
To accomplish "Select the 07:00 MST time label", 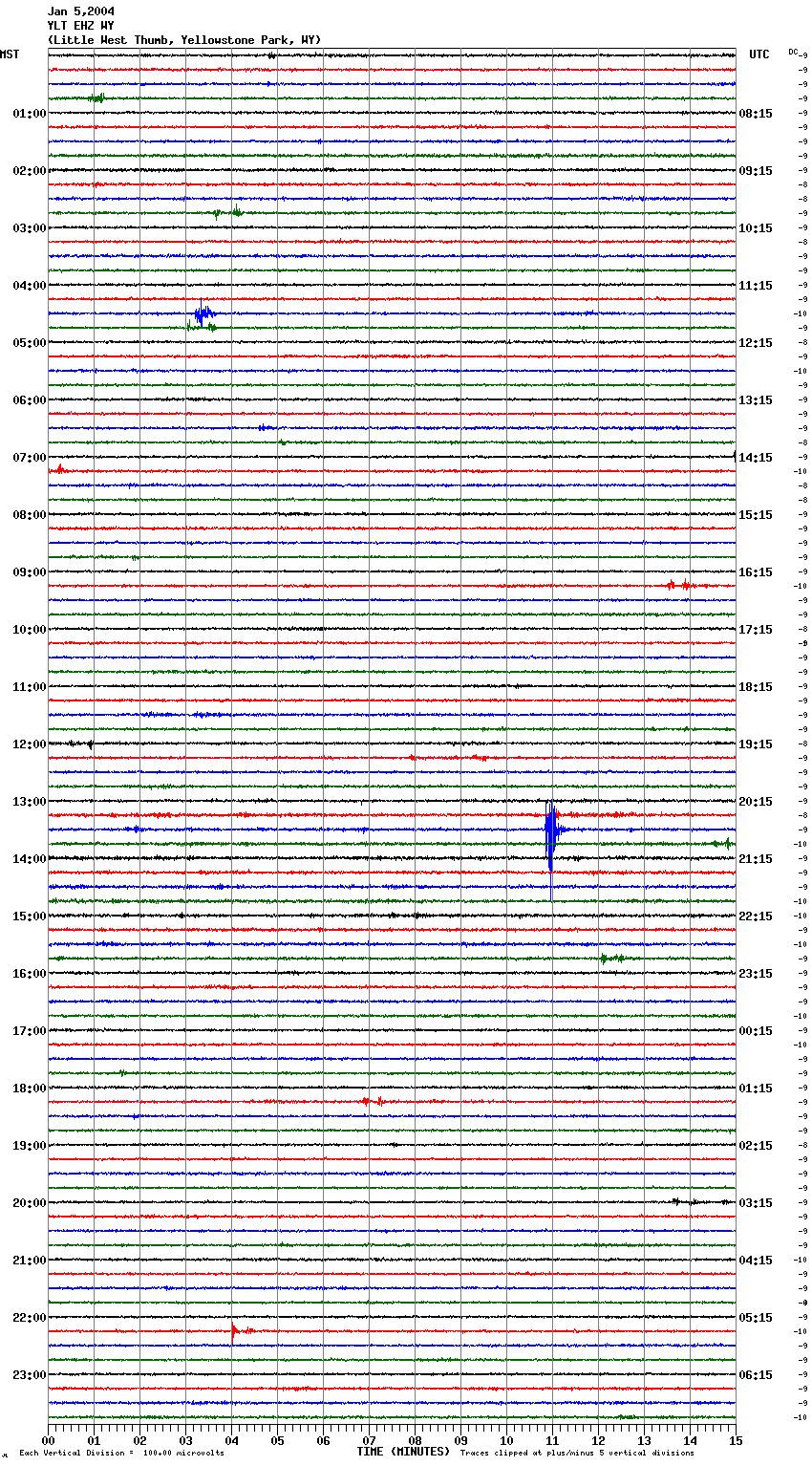I will pos(29,458).
